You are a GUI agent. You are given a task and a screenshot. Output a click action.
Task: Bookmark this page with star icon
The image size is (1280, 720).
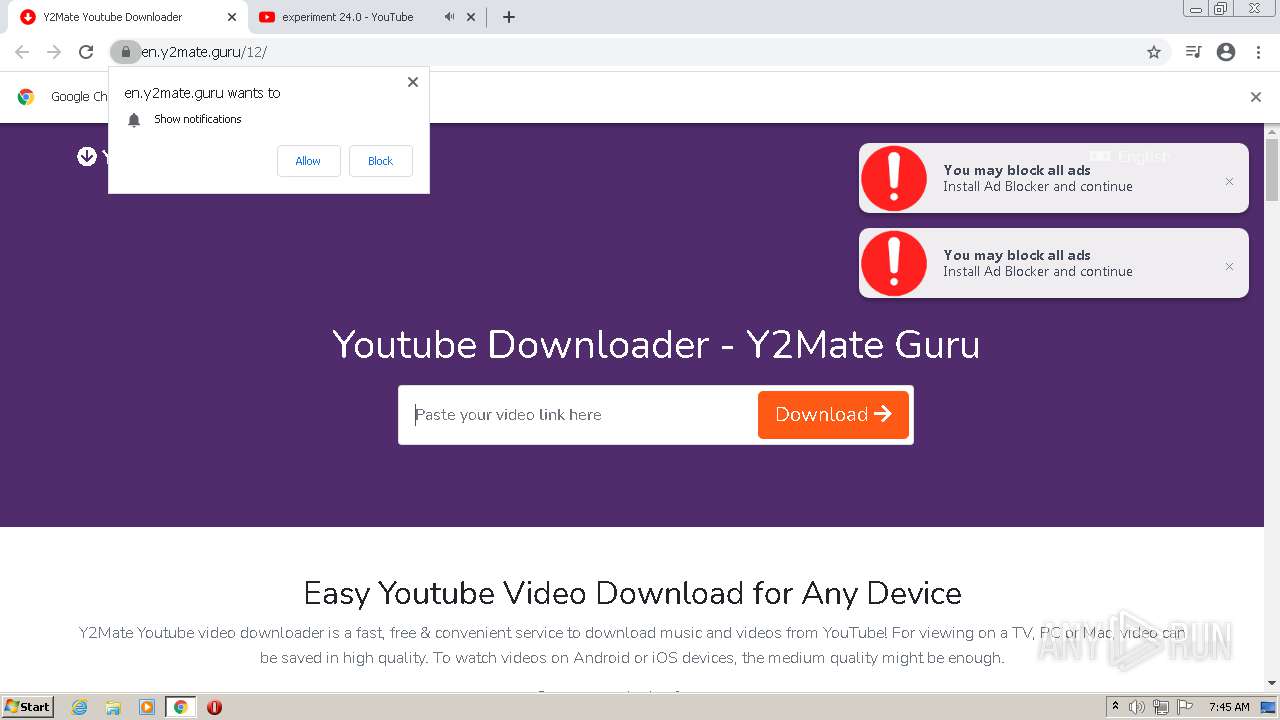pos(1154,52)
